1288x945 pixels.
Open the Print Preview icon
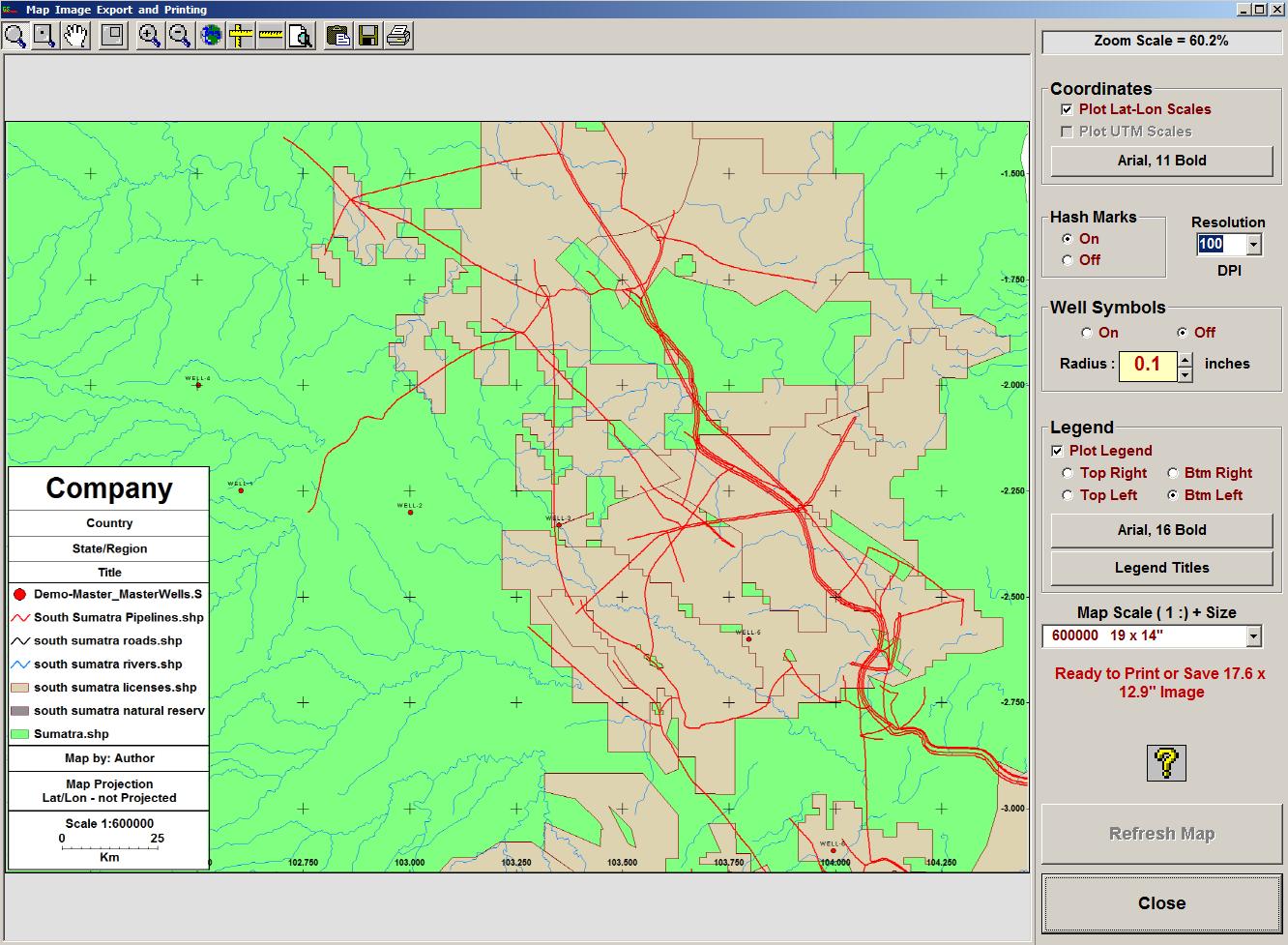point(301,37)
